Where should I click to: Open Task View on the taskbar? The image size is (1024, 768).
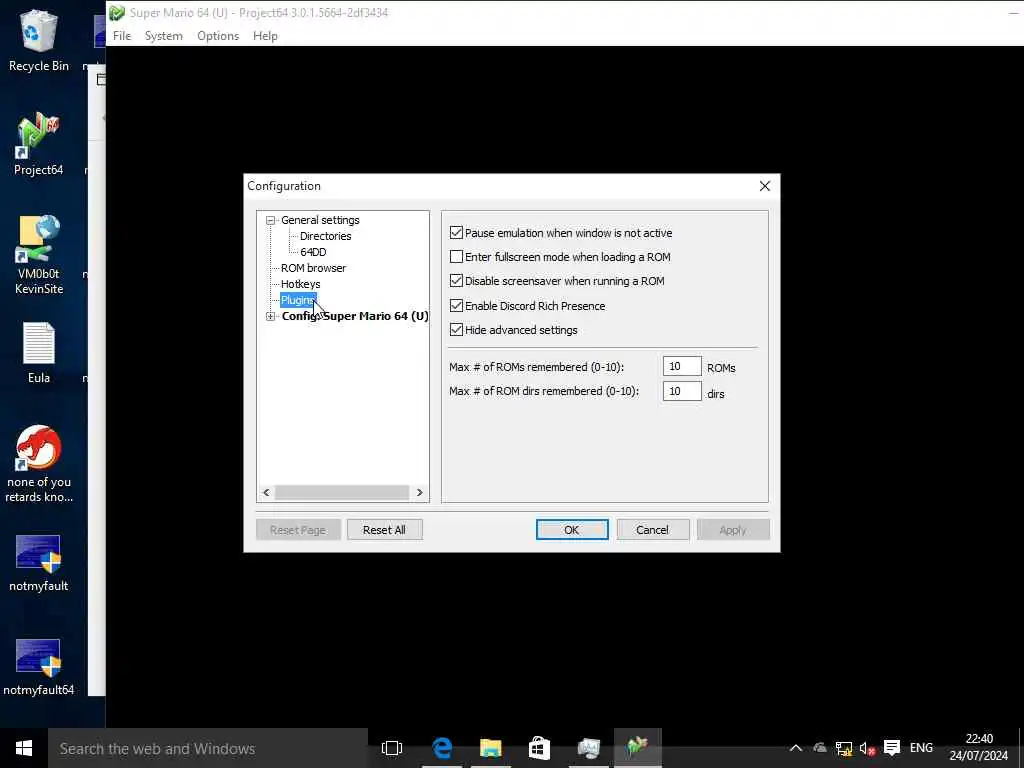[392, 748]
